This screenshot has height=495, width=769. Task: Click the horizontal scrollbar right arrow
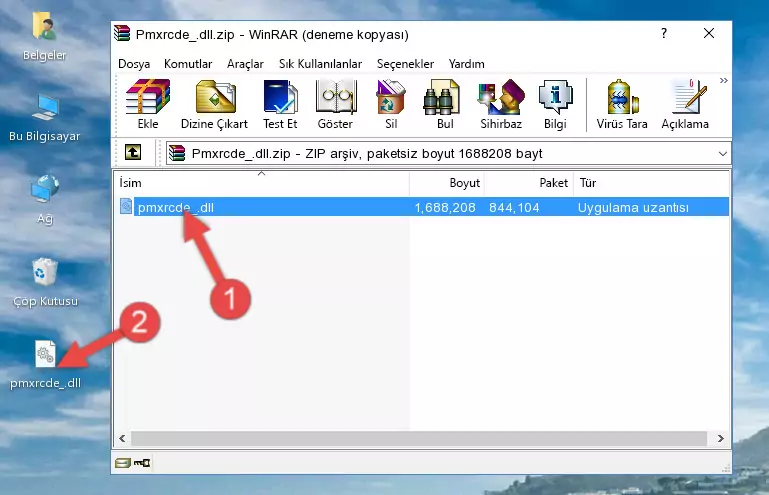coord(720,438)
